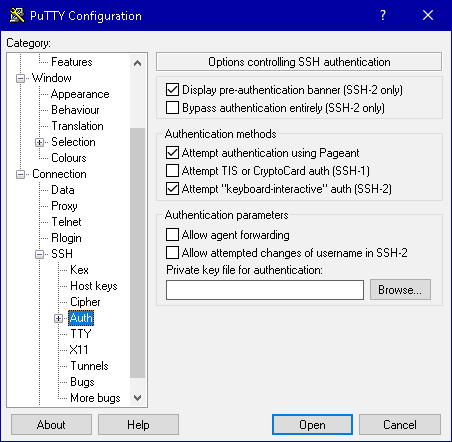Viewport: 452px width, 442px height.
Task: Open Kex settings
Action: click(79, 270)
